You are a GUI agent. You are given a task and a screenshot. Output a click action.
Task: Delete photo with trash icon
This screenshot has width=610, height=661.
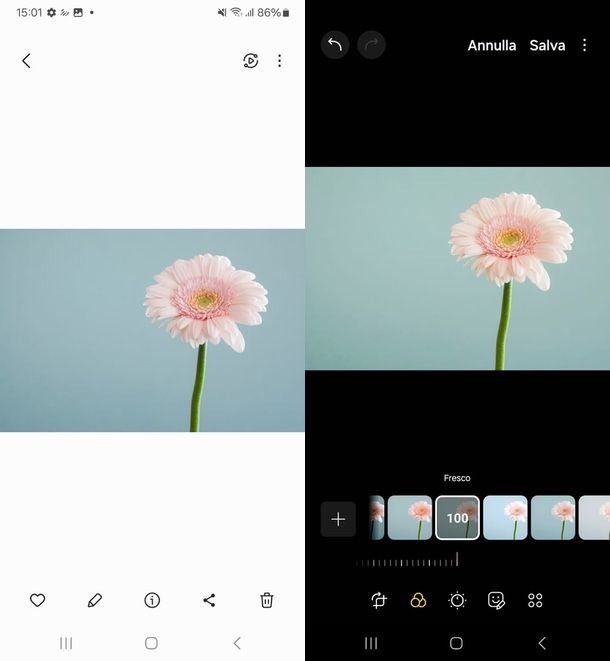[266, 600]
